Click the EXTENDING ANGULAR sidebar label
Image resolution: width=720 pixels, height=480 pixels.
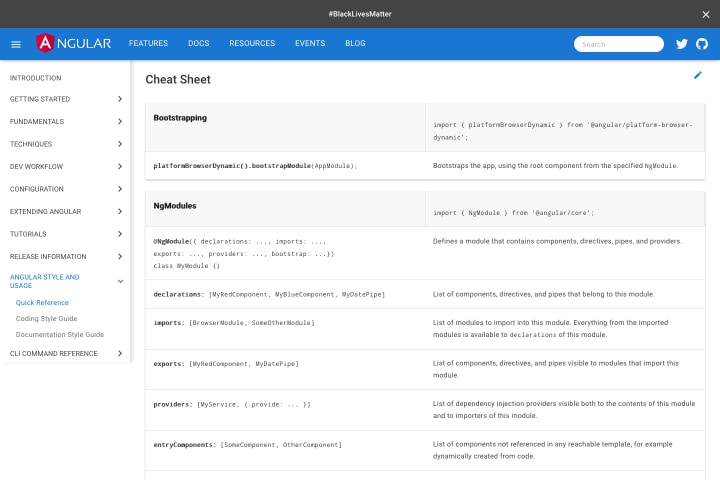[45, 212]
